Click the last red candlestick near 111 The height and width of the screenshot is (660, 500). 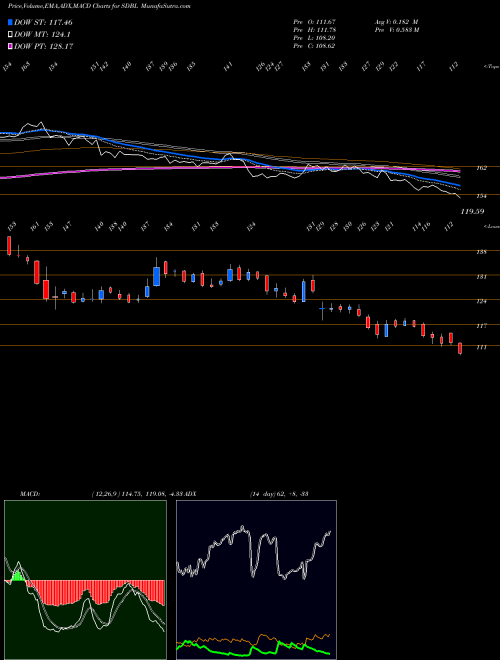click(460, 349)
